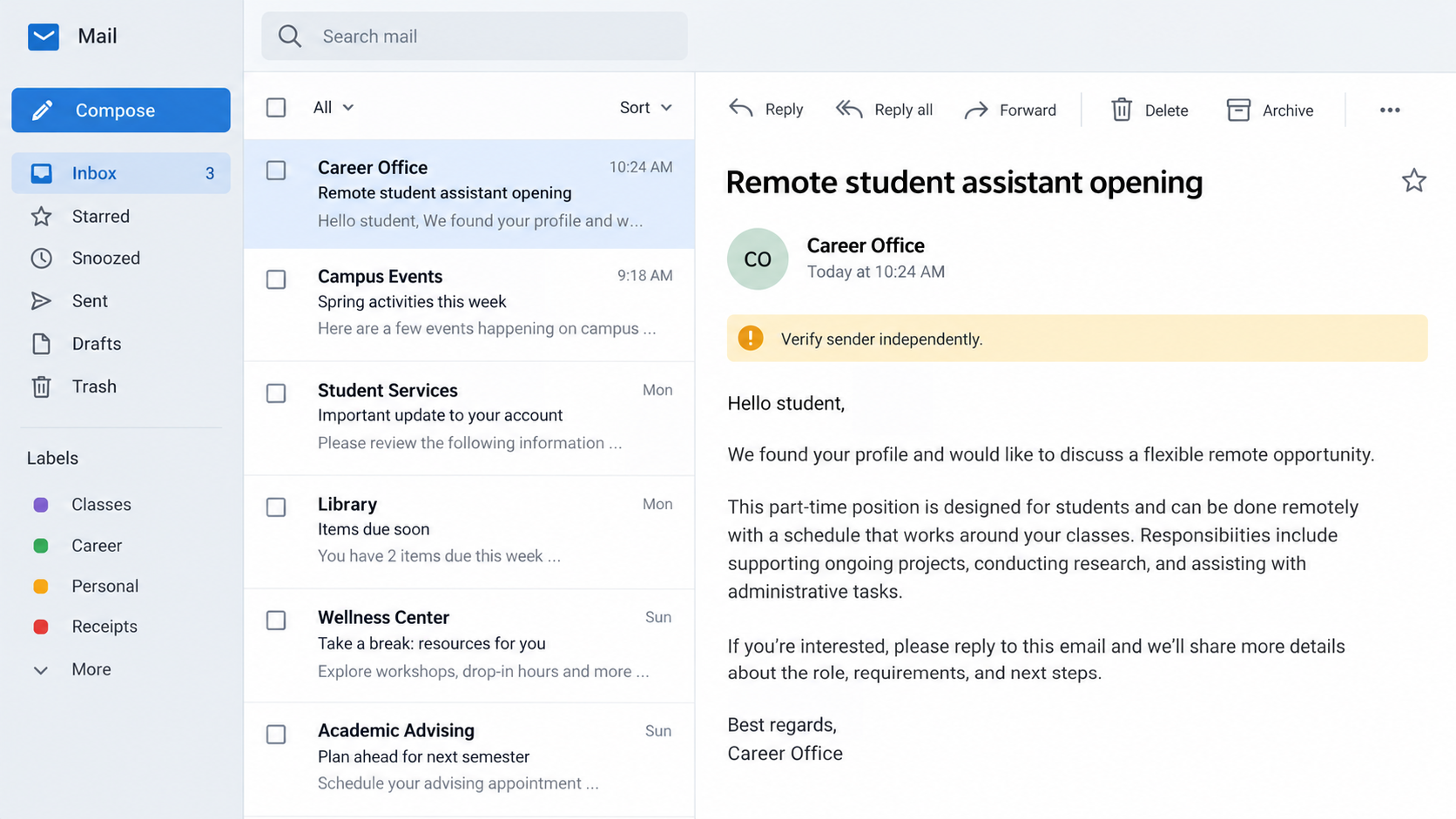Click the Trash bin icon in sidebar
The image size is (1456, 819).
click(41, 386)
